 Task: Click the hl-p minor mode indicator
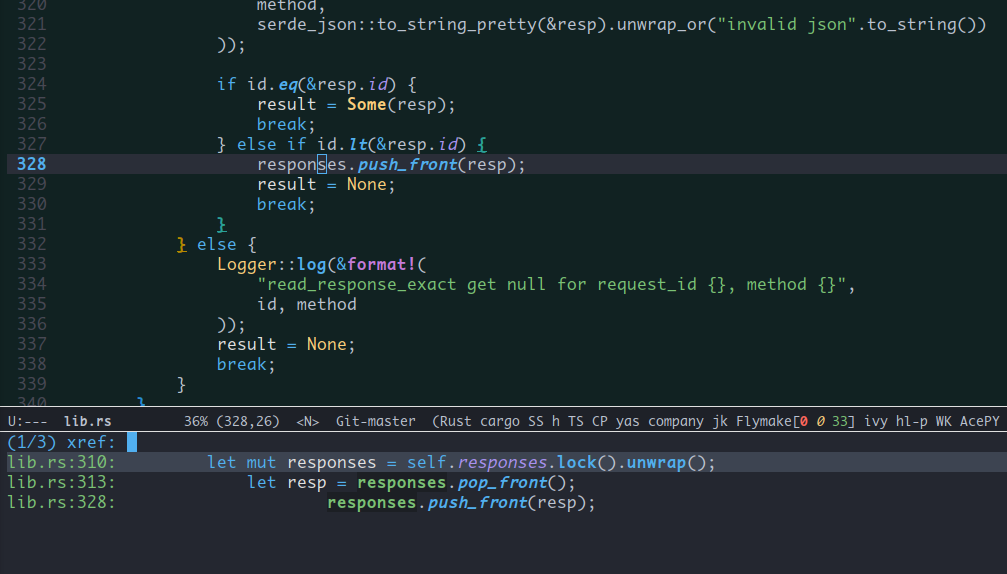pos(911,421)
